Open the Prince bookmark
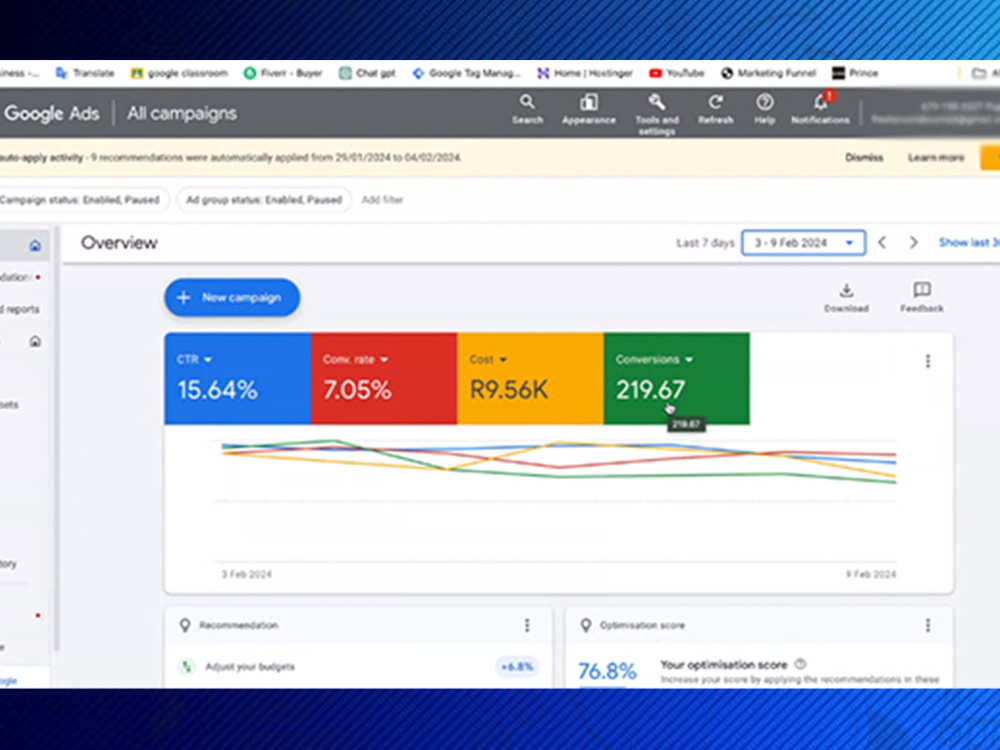1000x750 pixels. point(855,73)
